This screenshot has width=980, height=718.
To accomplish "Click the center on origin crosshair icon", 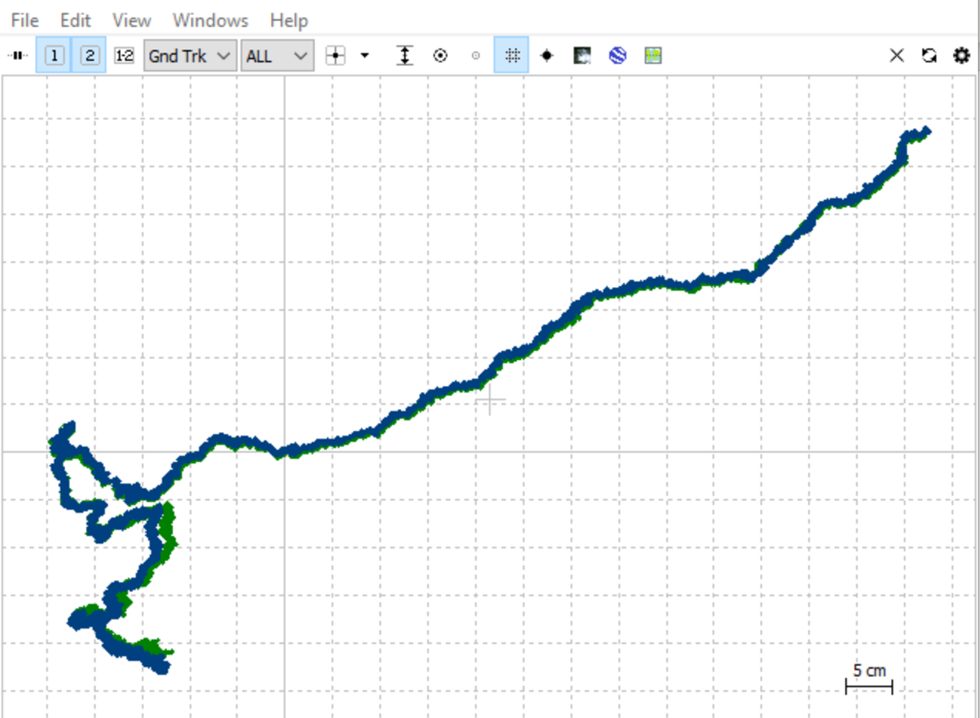I will 336,56.
